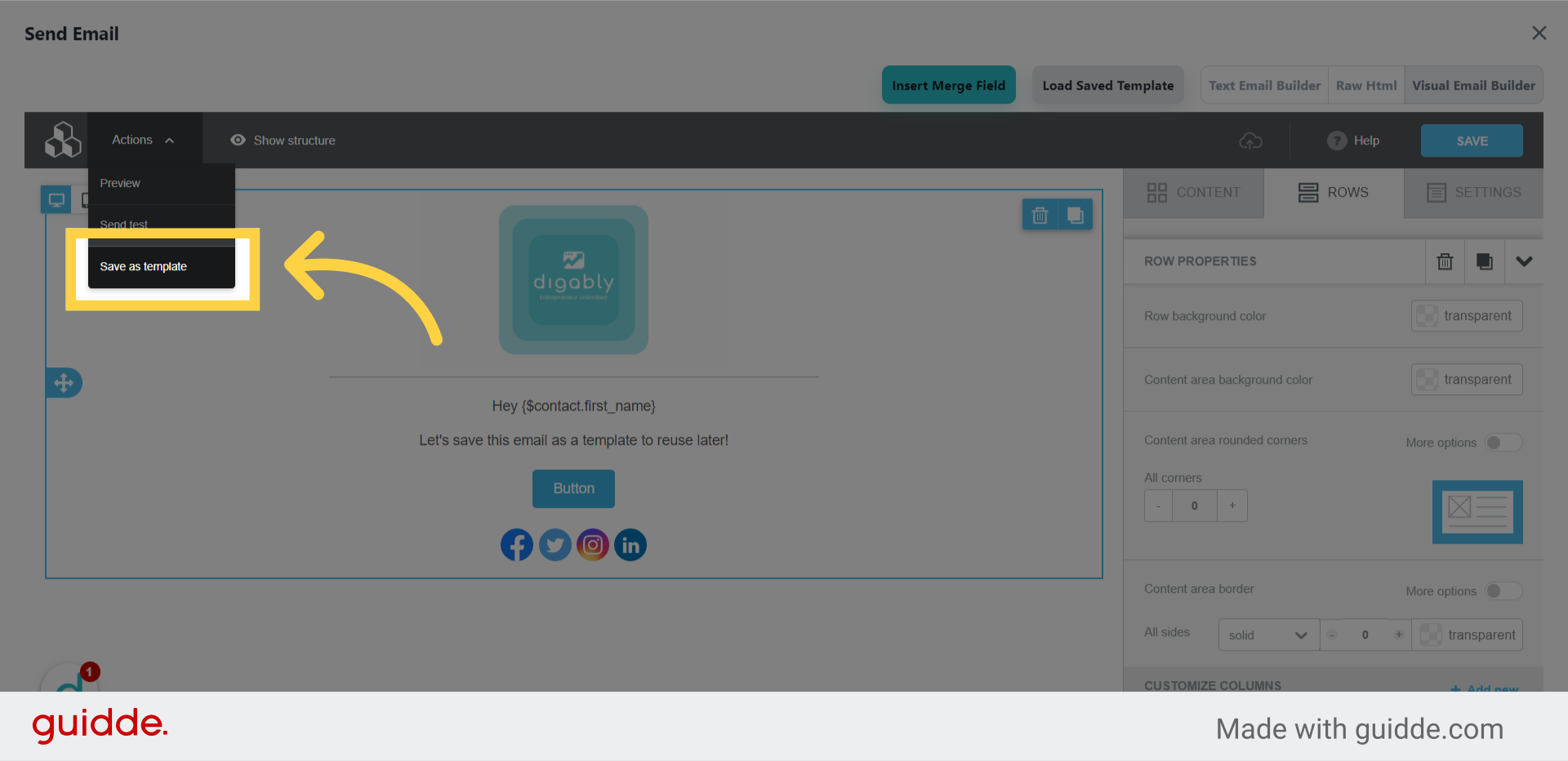Increase All corners radius value
1568x761 pixels.
pyautogui.click(x=1232, y=505)
